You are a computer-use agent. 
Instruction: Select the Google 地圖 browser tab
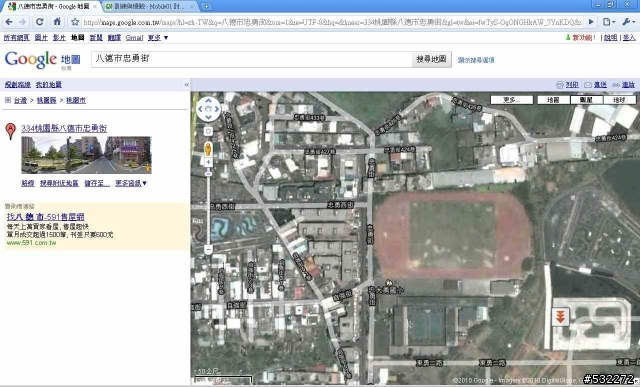pos(52,7)
